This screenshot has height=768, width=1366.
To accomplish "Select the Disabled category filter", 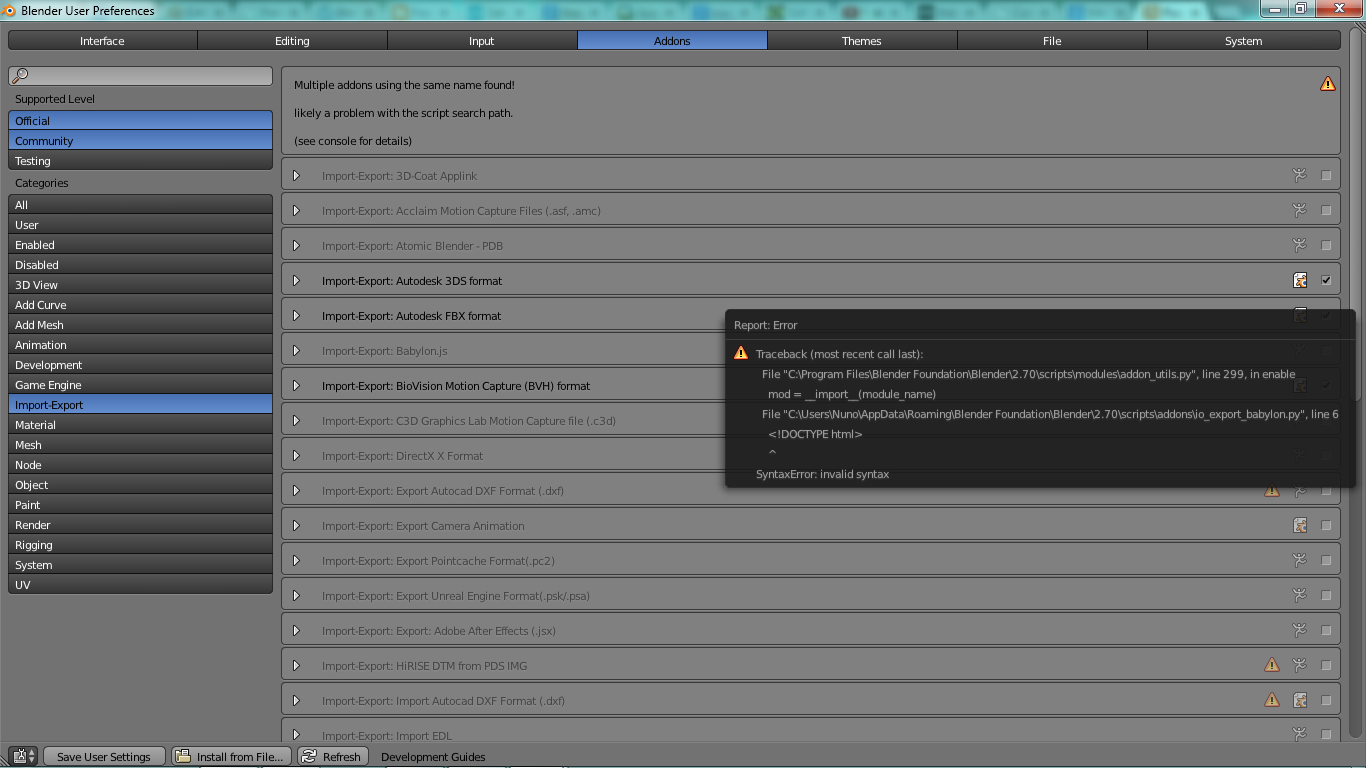I will (x=140, y=265).
